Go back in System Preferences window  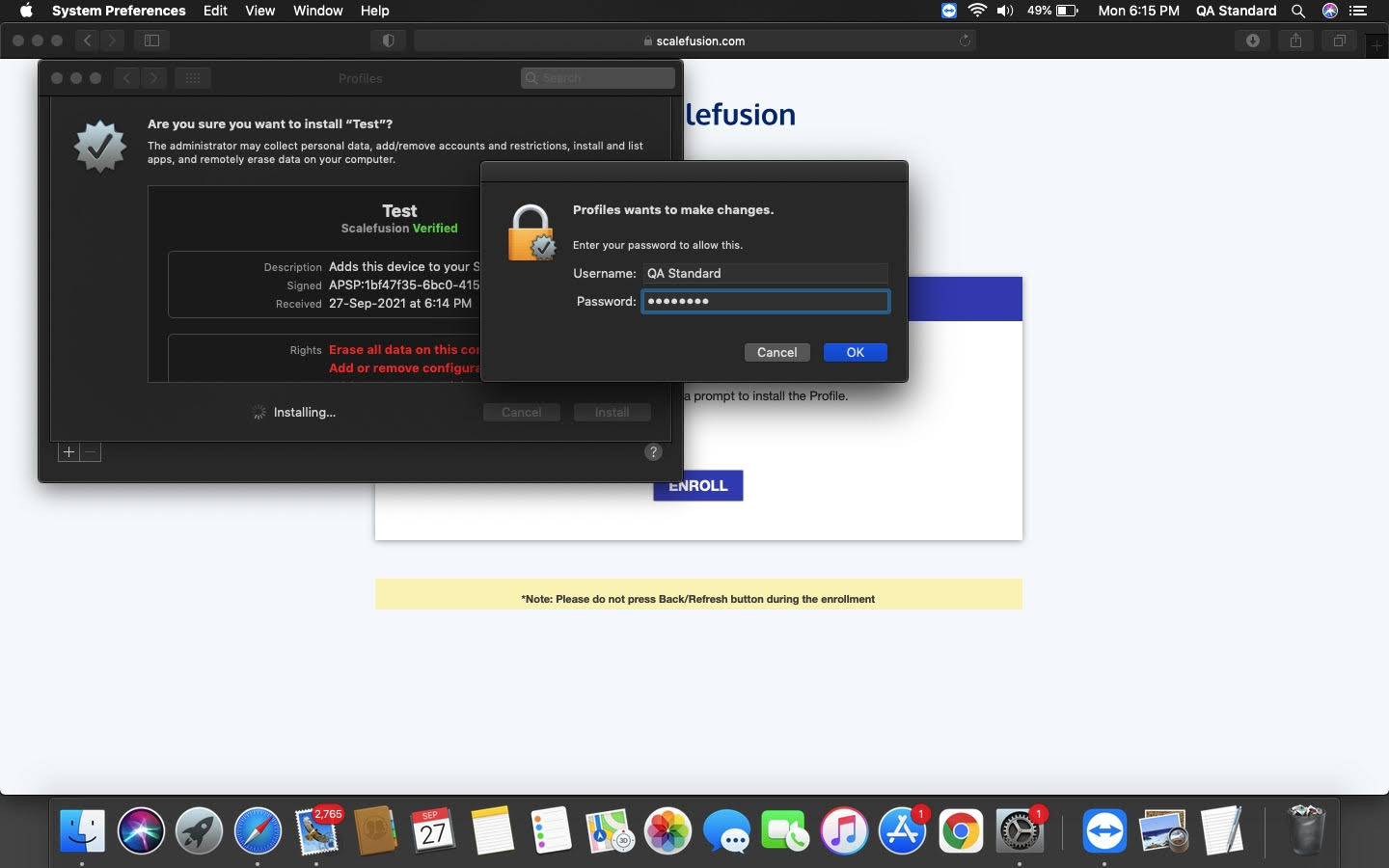(x=126, y=78)
